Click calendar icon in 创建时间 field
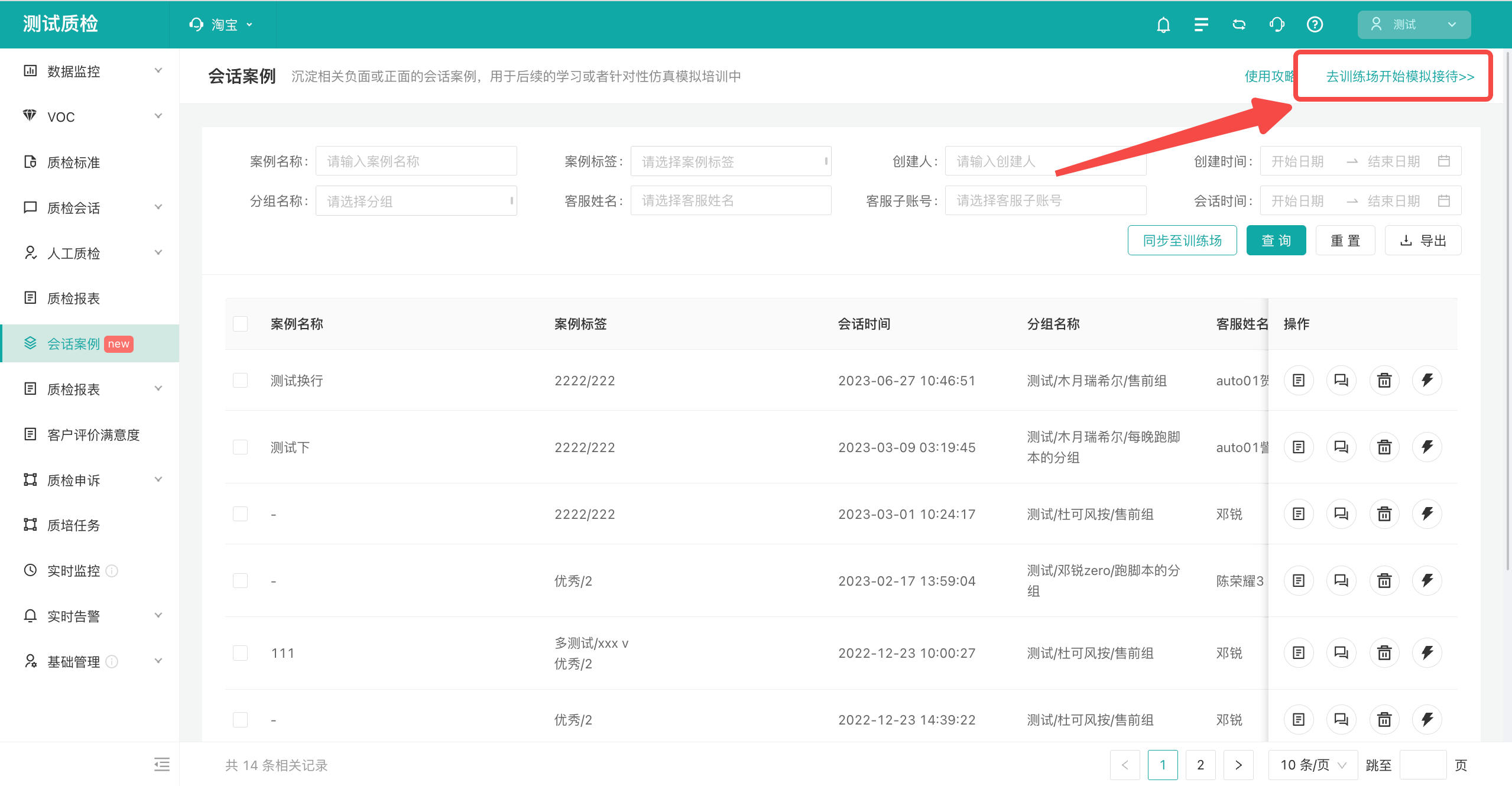This screenshot has height=786, width=1512. pyautogui.click(x=1443, y=161)
